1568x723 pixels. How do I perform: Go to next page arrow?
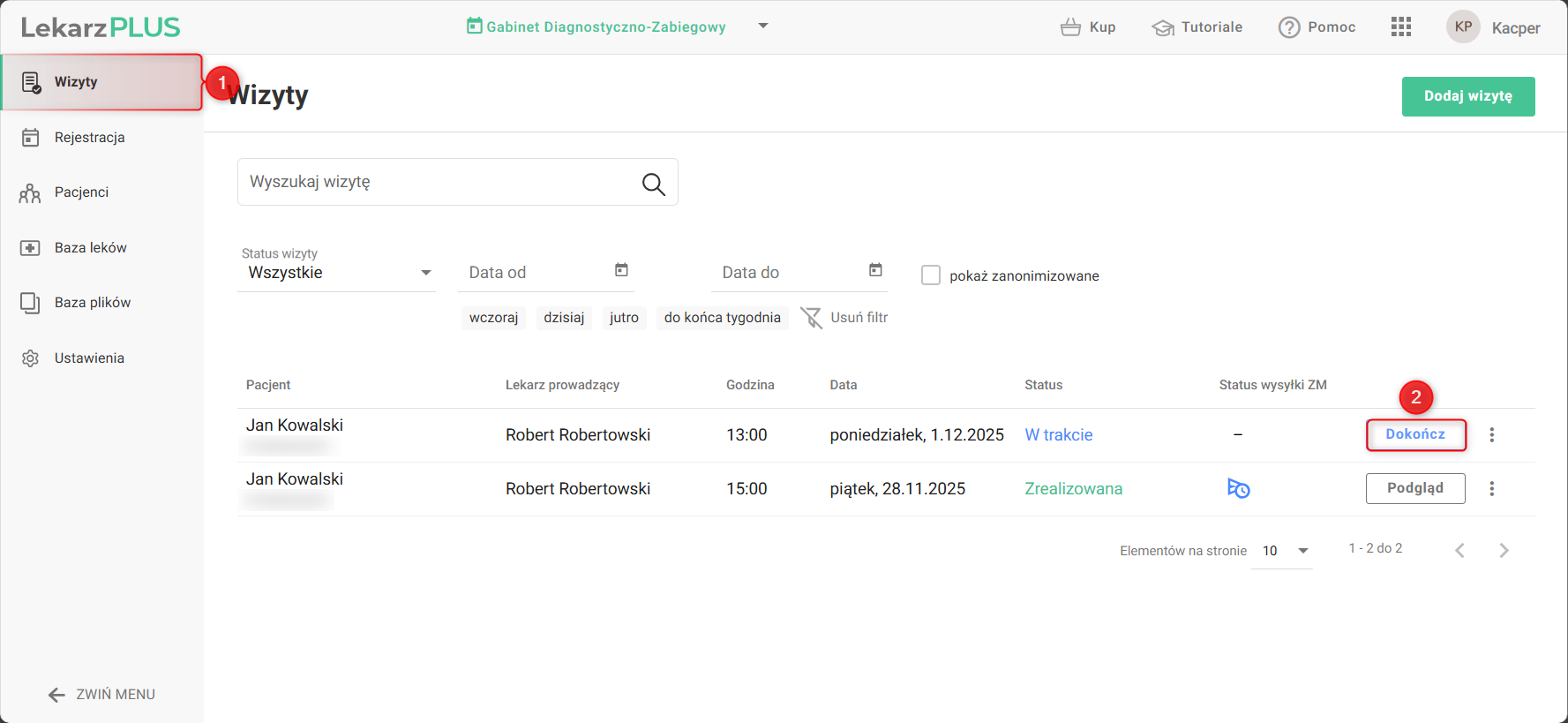(x=1504, y=551)
